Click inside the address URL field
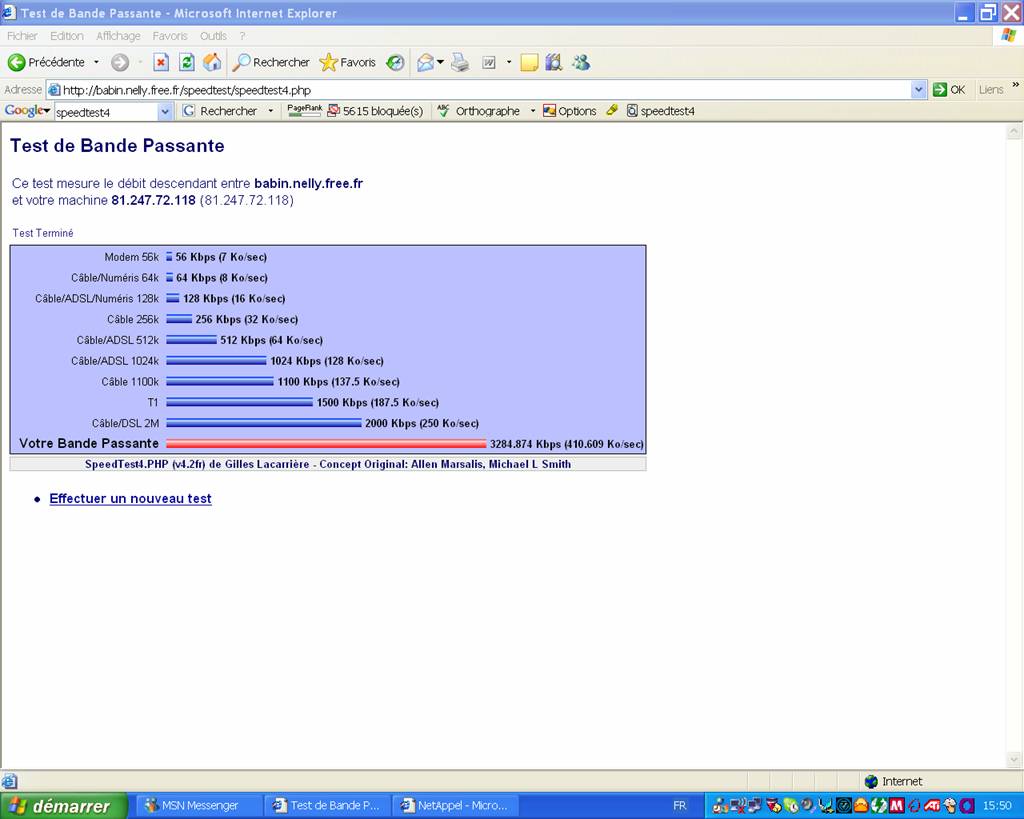Image resolution: width=1024 pixels, height=819 pixels. click(x=480, y=89)
